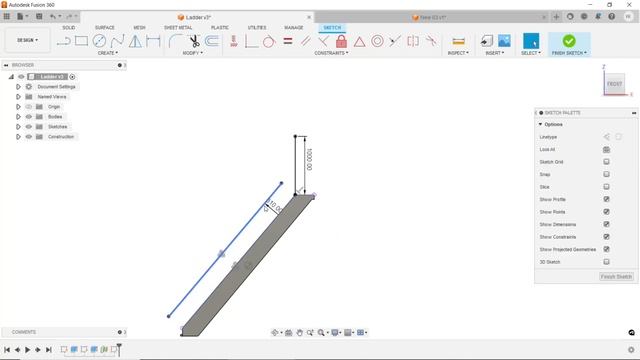Apply the Fix/Unfix lock constraint
The height and width of the screenshot is (360, 640).
pos(341,41)
